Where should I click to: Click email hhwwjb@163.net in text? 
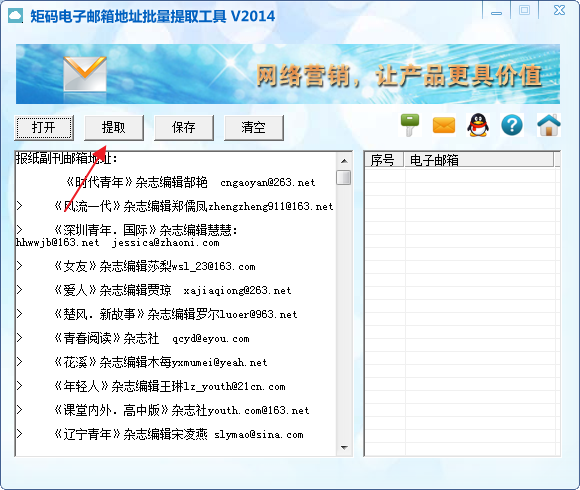point(57,243)
